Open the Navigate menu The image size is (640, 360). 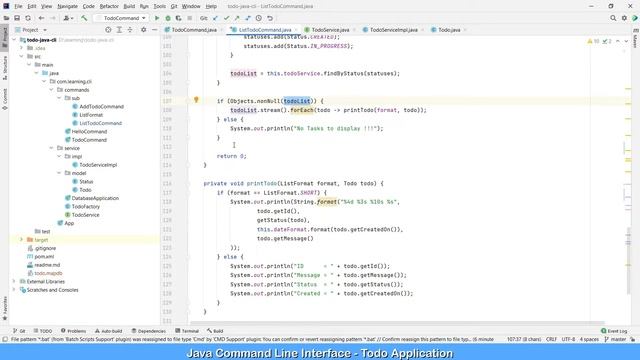[67, 6]
